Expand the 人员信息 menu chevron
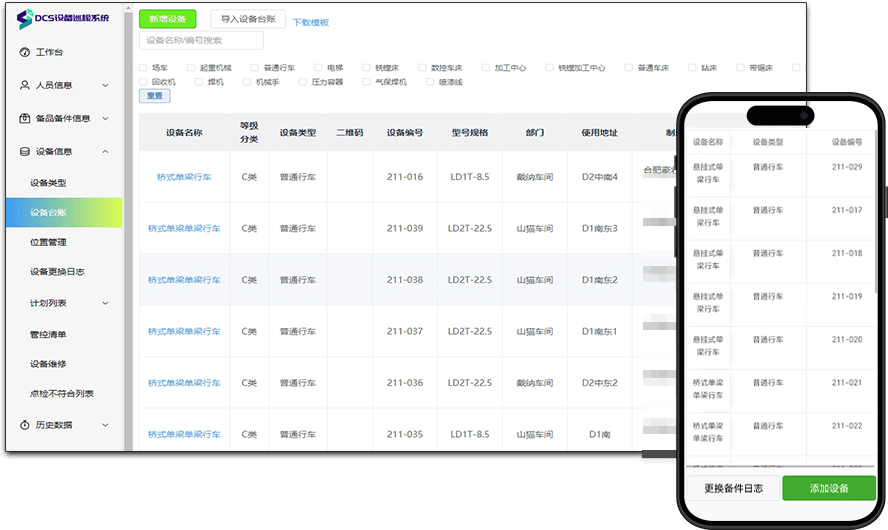This screenshot has height=530, width=888. point(105,85)
